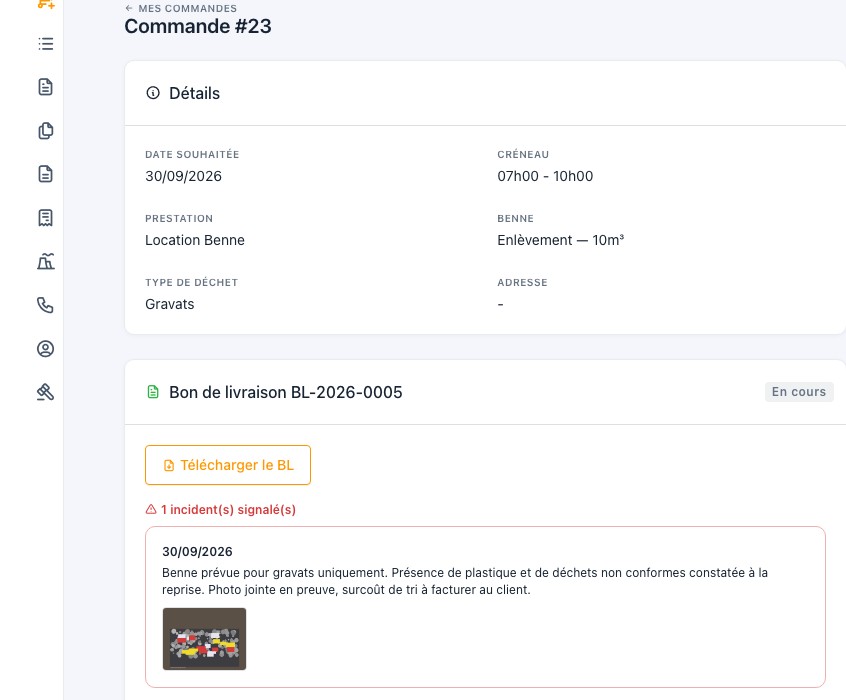Open the copy documents icon in sidebar
Viewport: 846px width, 700px height.
click(46, 131)
